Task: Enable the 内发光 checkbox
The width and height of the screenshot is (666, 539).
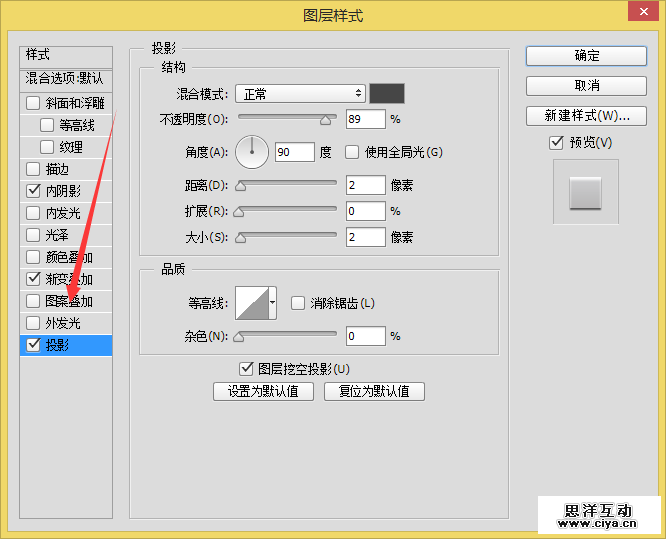Action: tap(33, 213)
